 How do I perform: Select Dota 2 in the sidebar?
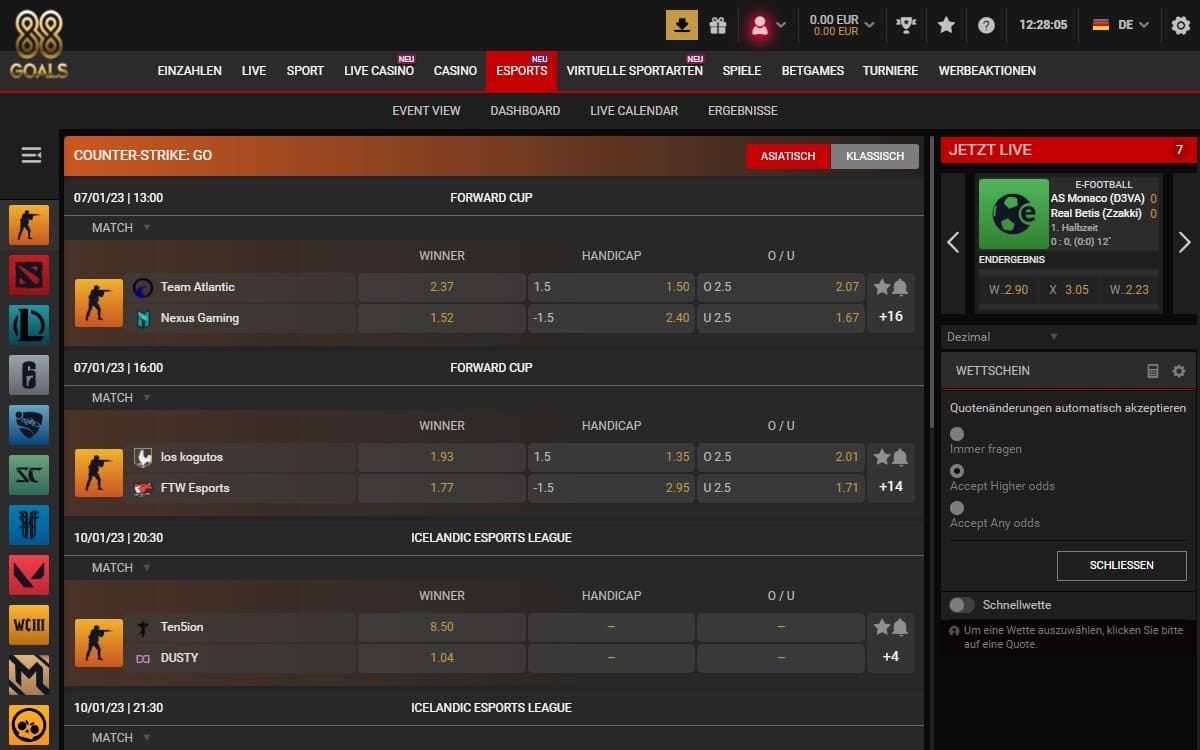pos(29,275)
